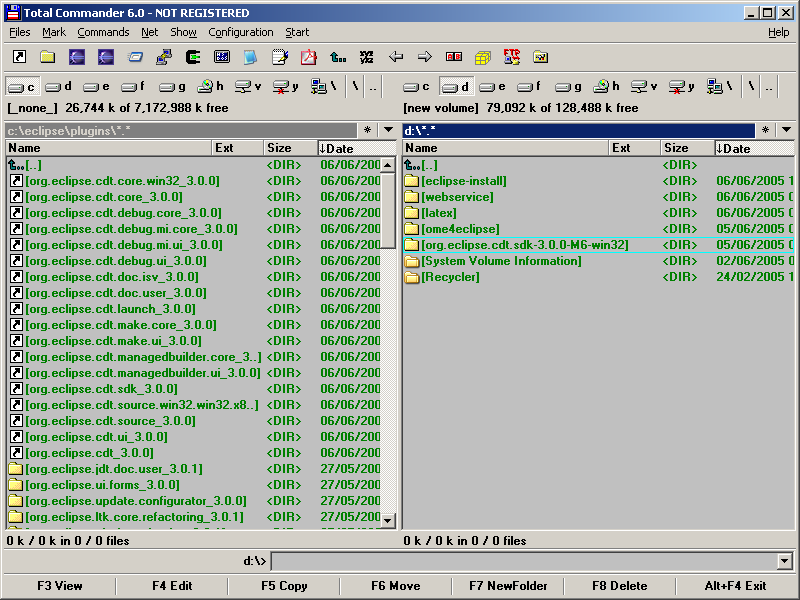800x600 pixels.
Task: Select the [org.eclipse.cdt.launch_3.0.0] row
Action: coord(194,309)
